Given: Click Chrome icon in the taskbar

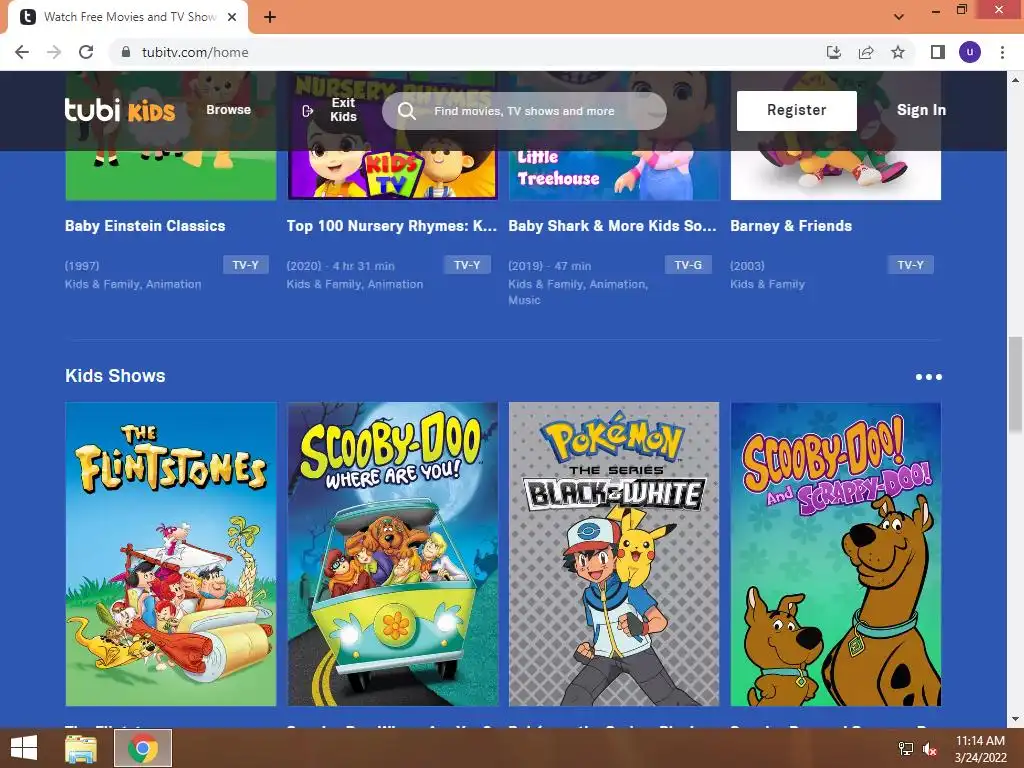Looking at the screenshot, I should [143, 748].
